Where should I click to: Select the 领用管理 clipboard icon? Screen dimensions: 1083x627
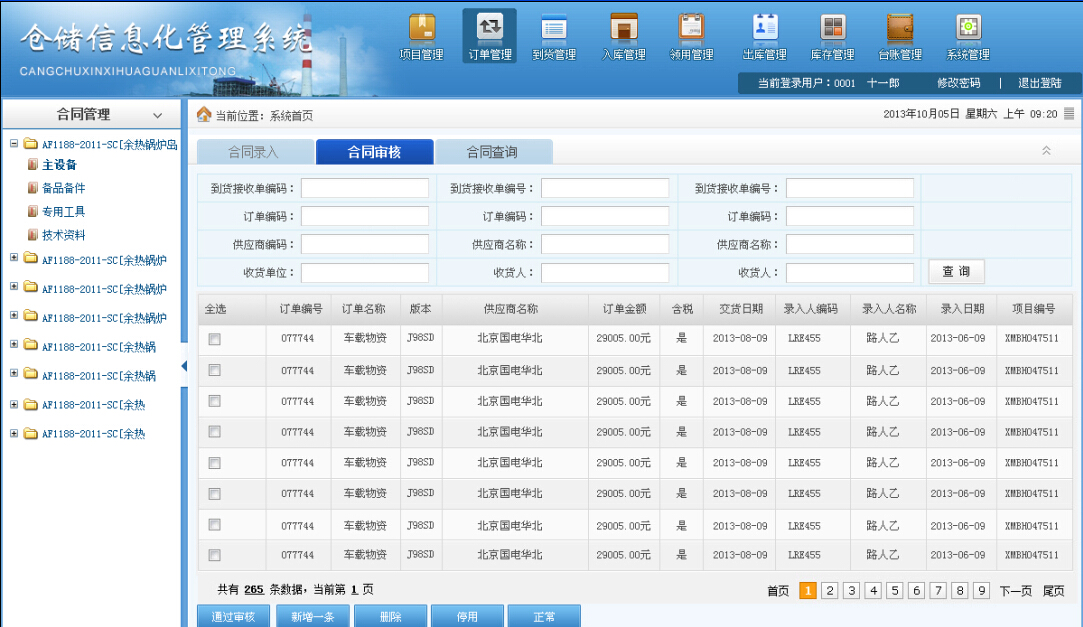(690, 28)
